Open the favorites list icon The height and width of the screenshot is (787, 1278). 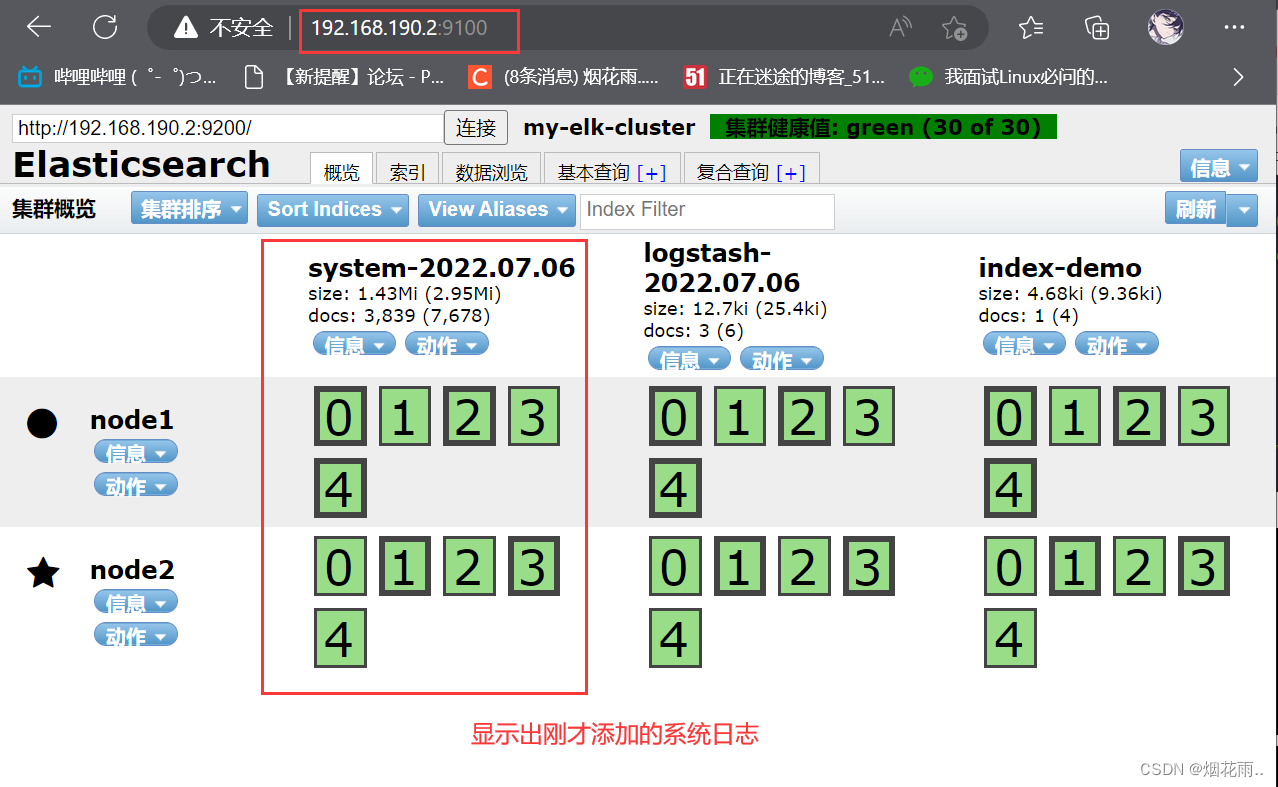[1031, 27]
